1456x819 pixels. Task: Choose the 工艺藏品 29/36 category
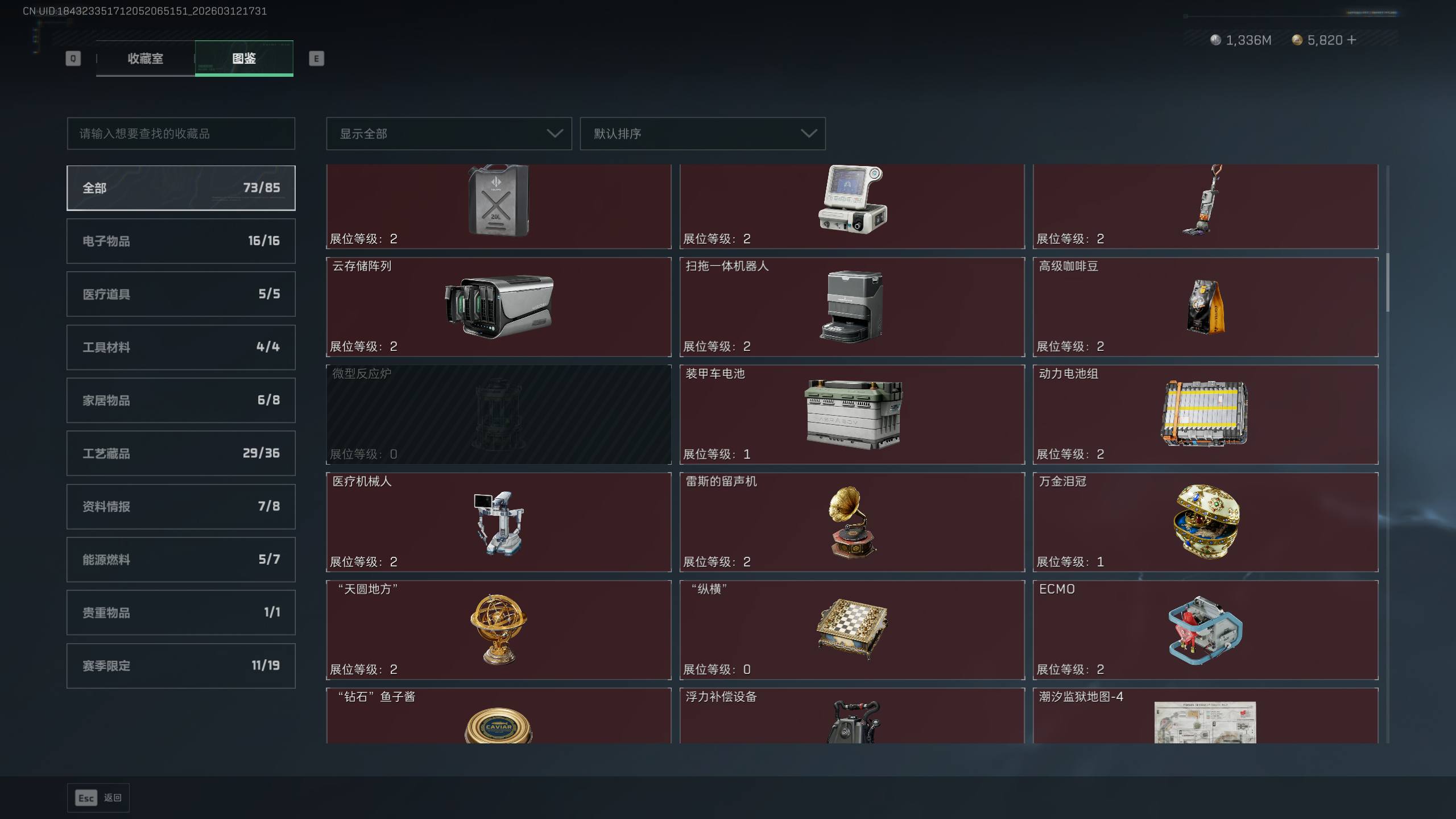(181, 453)
